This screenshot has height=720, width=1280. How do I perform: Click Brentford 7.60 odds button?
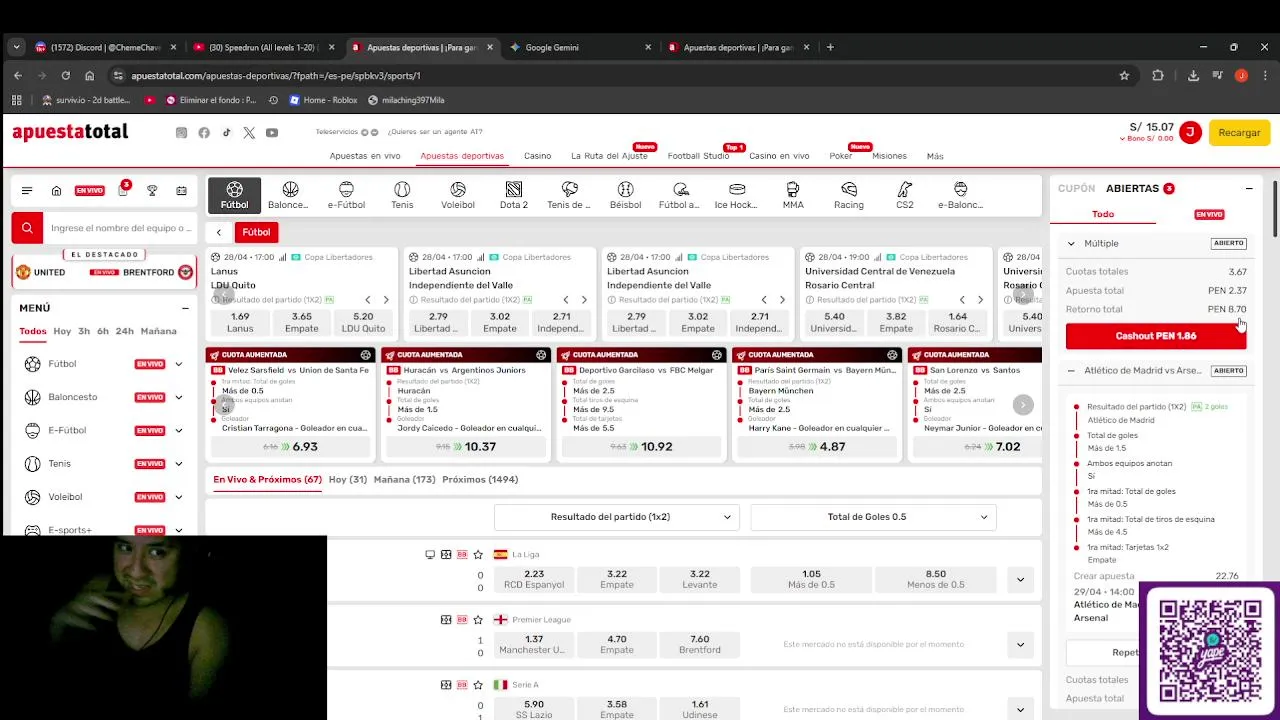(699, 644)
